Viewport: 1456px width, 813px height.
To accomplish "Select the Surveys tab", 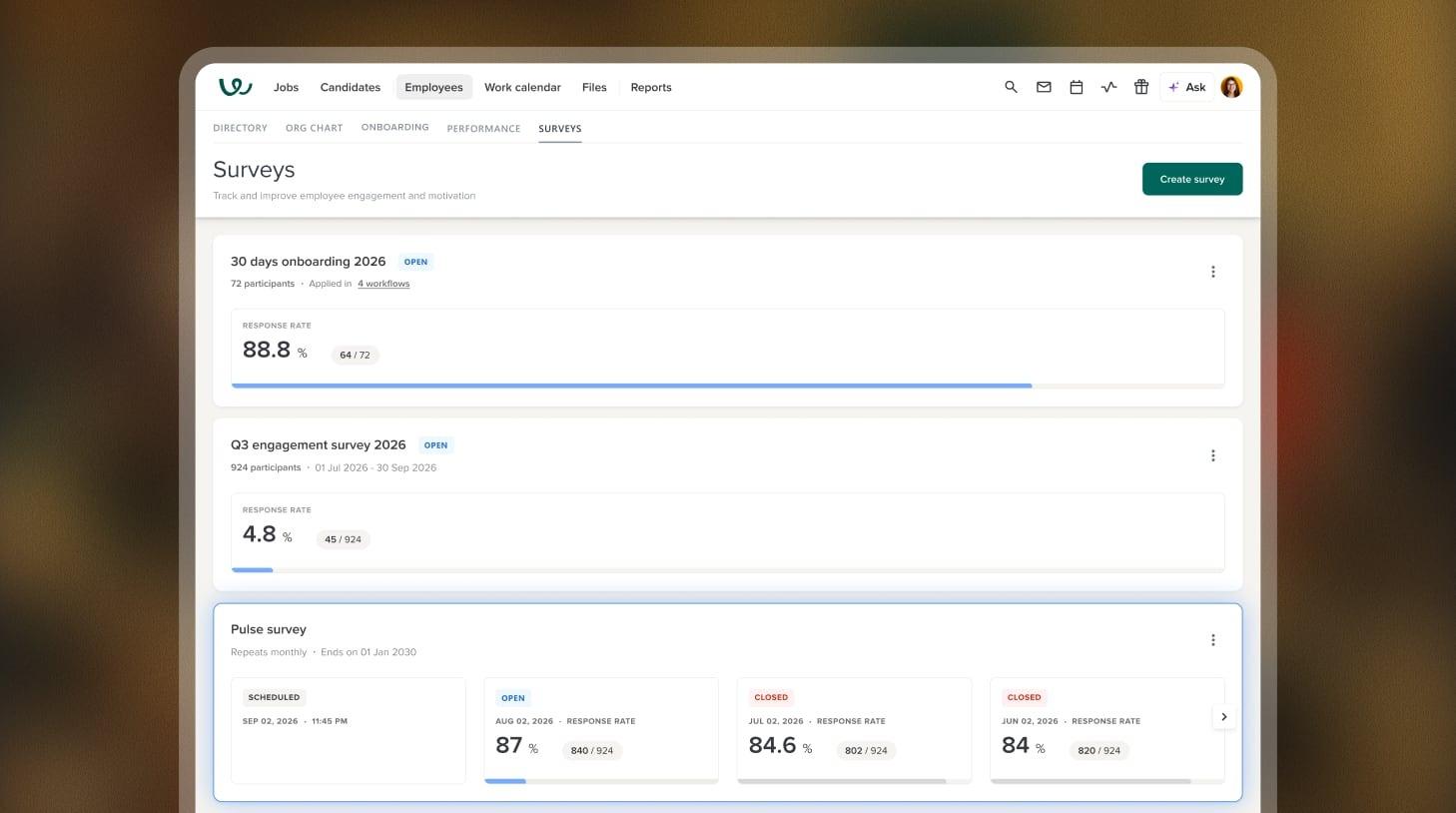I will point(560,129).
